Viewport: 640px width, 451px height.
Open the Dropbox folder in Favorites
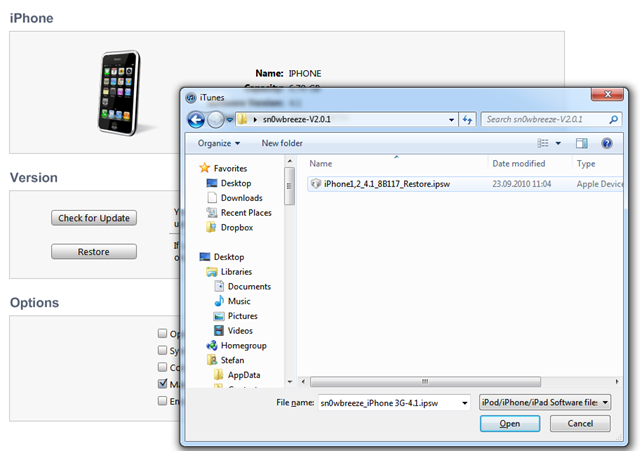click(x=237, y=227)
